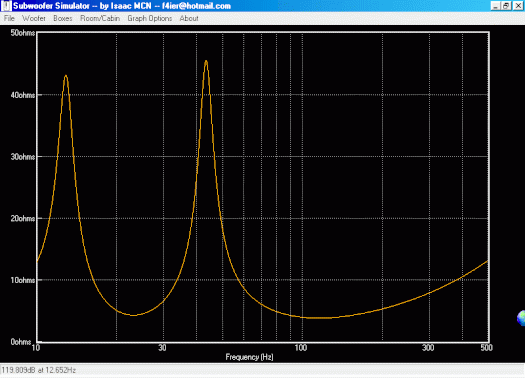Click the status bar dB readout
The image size is (525, 378).
coord(39,370)
